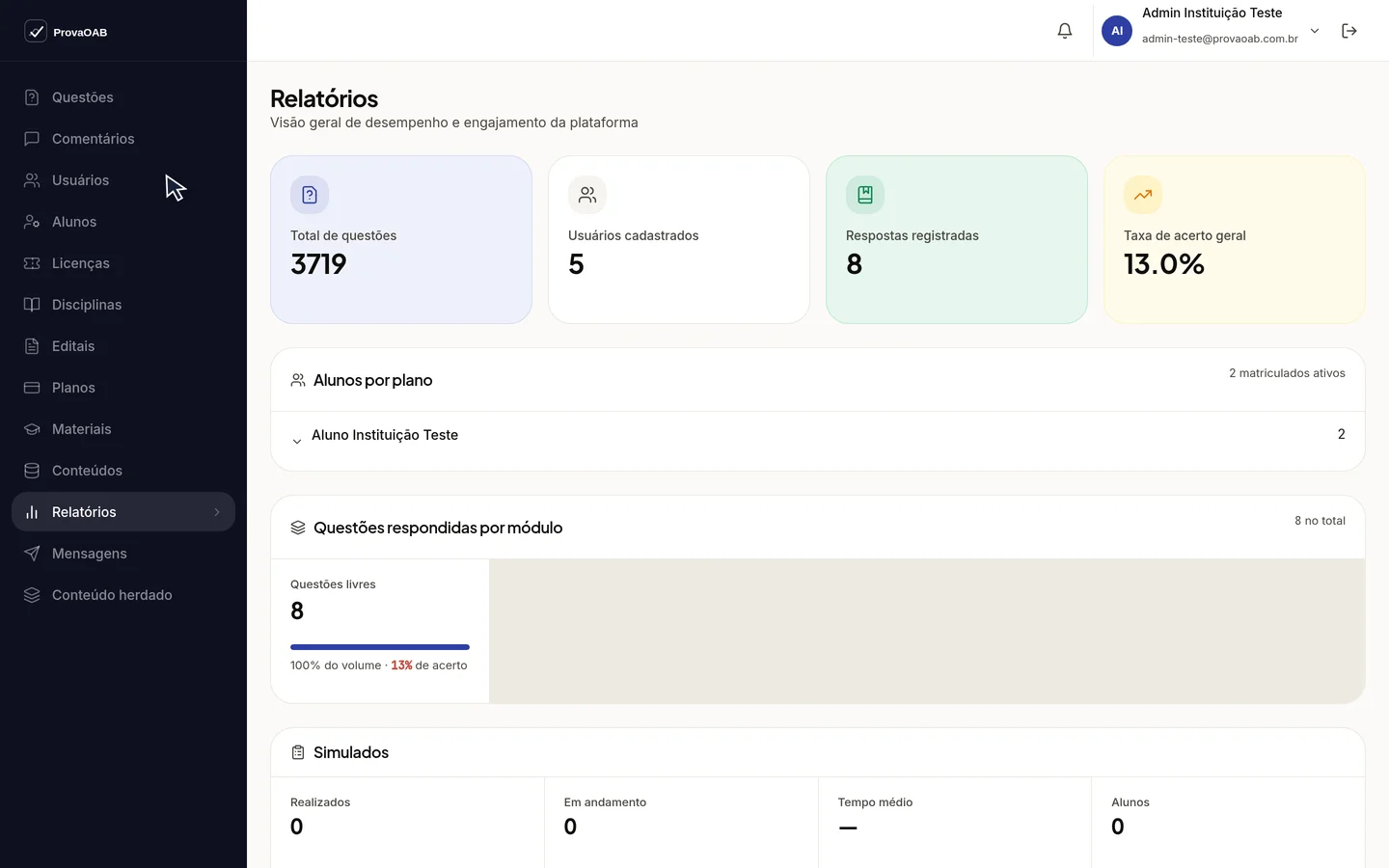The width and height of the screenshot is (1389, 868).
Task: Click the Questões sidebar icon
Action: click(x=32, y=97)
